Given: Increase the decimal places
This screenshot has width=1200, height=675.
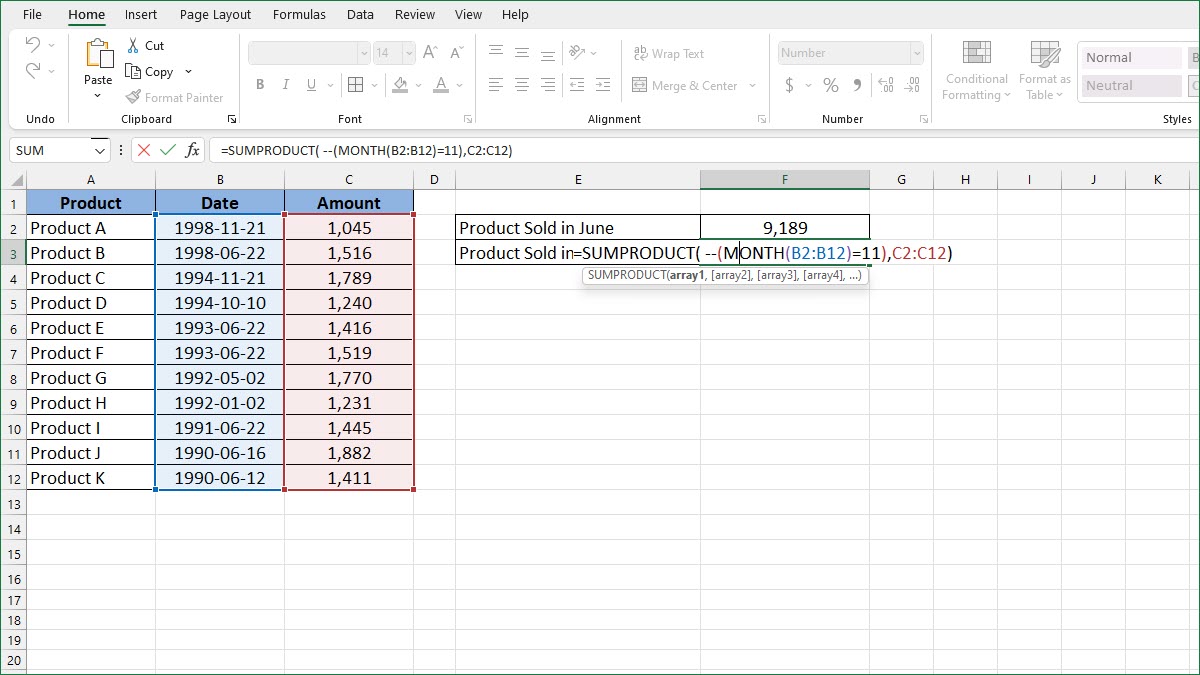Looking at the screenshot, I should click(x=884, y=85).
